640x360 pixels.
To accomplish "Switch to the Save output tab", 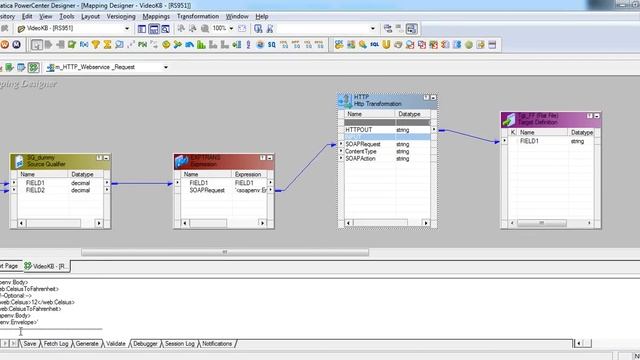I will click(x=30, y=344).
